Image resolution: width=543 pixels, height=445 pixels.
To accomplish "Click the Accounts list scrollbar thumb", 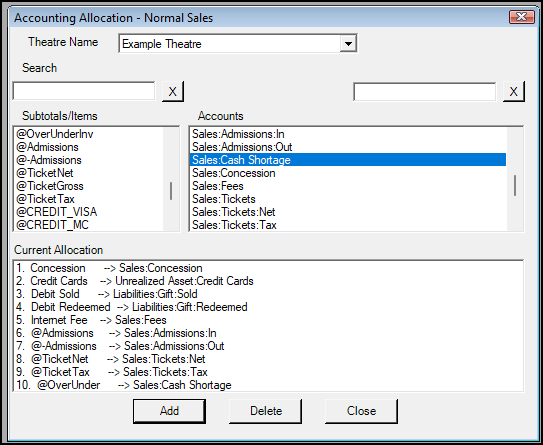I will pyautogui.click(x=515, y=185).
